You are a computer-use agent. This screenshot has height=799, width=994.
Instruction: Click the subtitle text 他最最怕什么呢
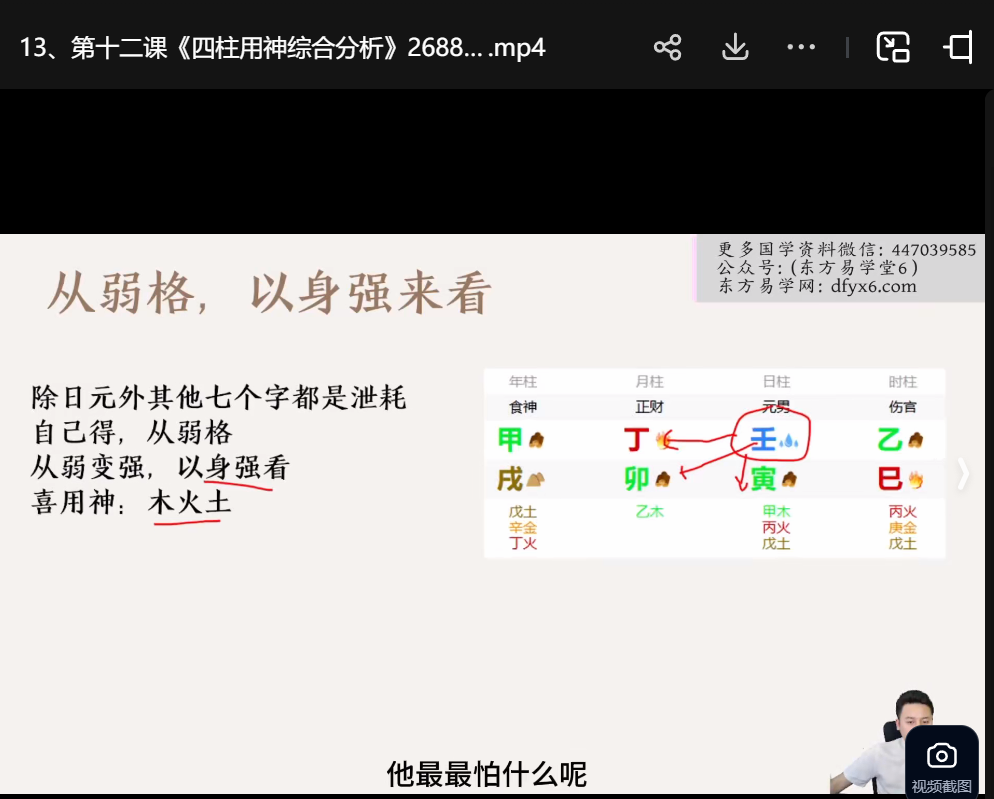coord(486,773)
